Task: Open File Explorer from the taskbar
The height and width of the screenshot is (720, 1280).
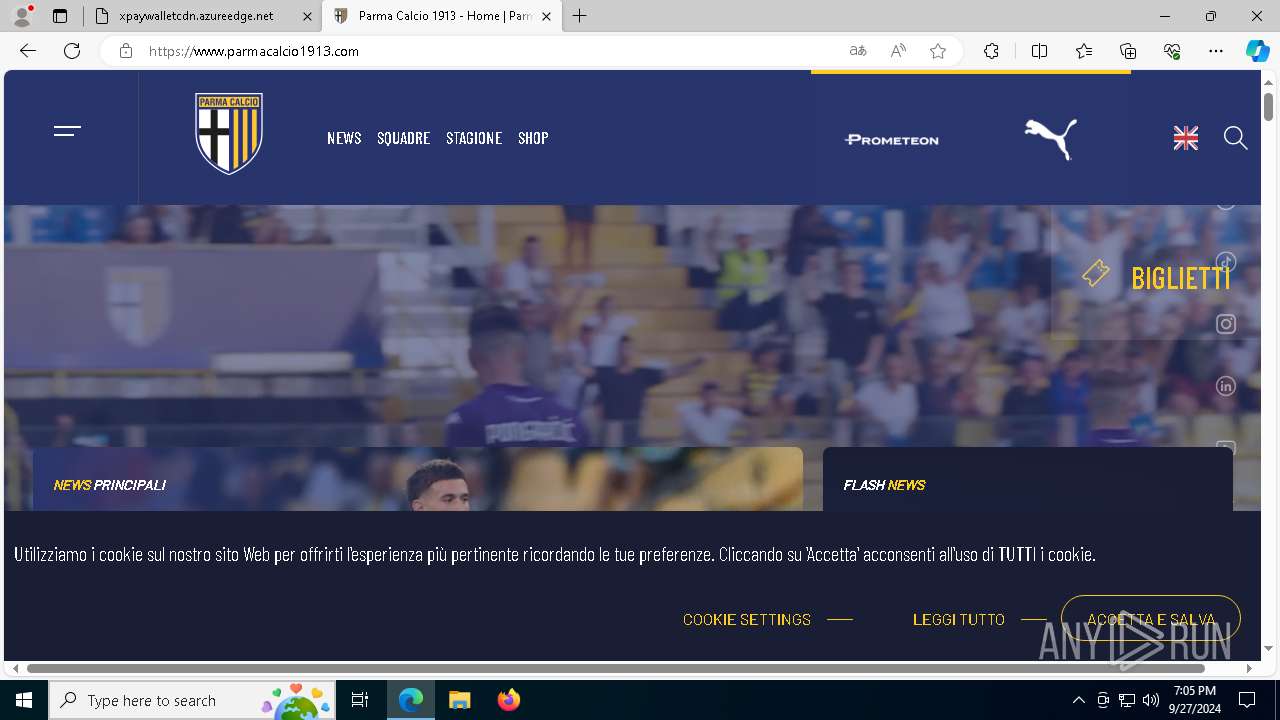Action: coord(459,700)
